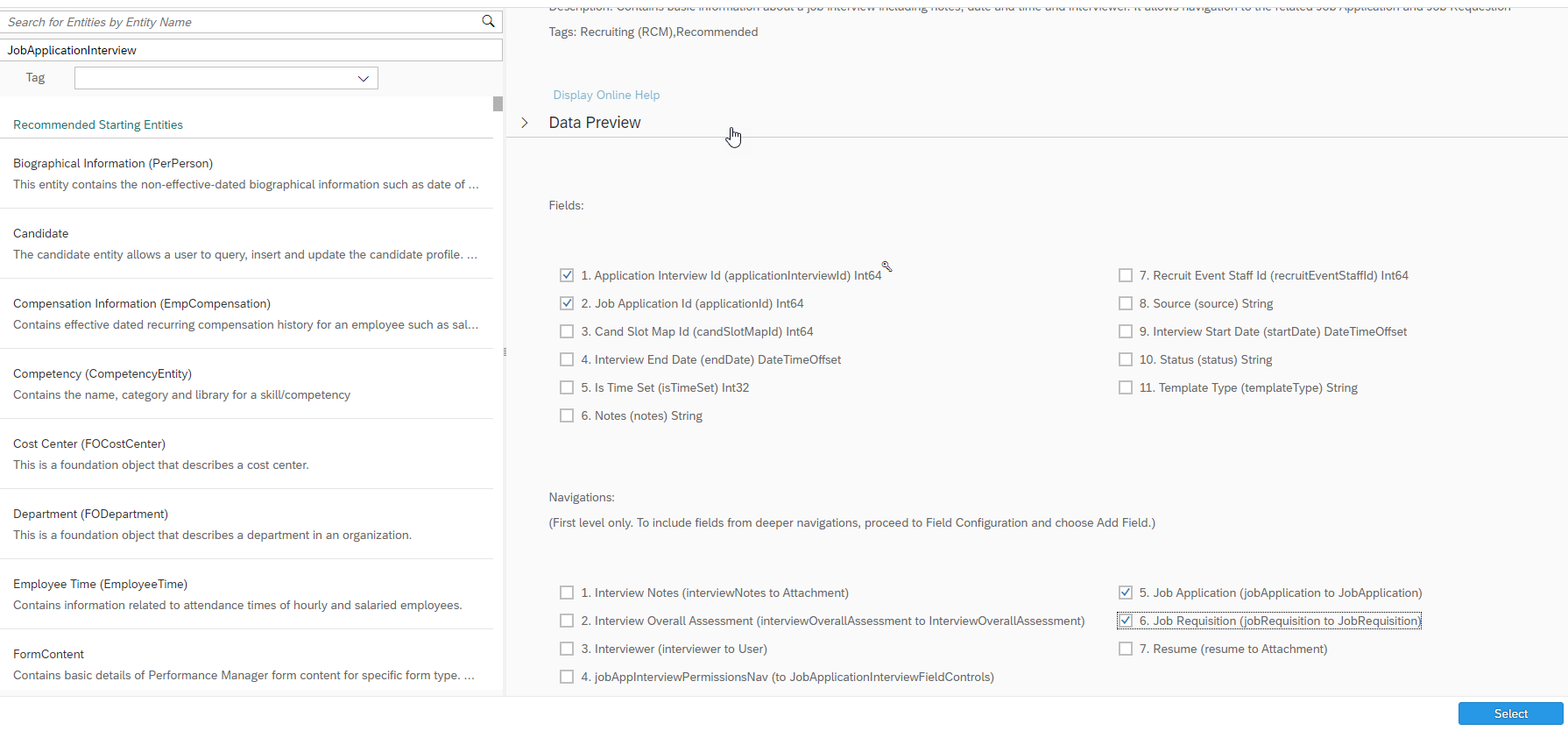This screenshot has height=731, width=1568.
Task: Select Department (FODepartment) entity
Action: 246,524
